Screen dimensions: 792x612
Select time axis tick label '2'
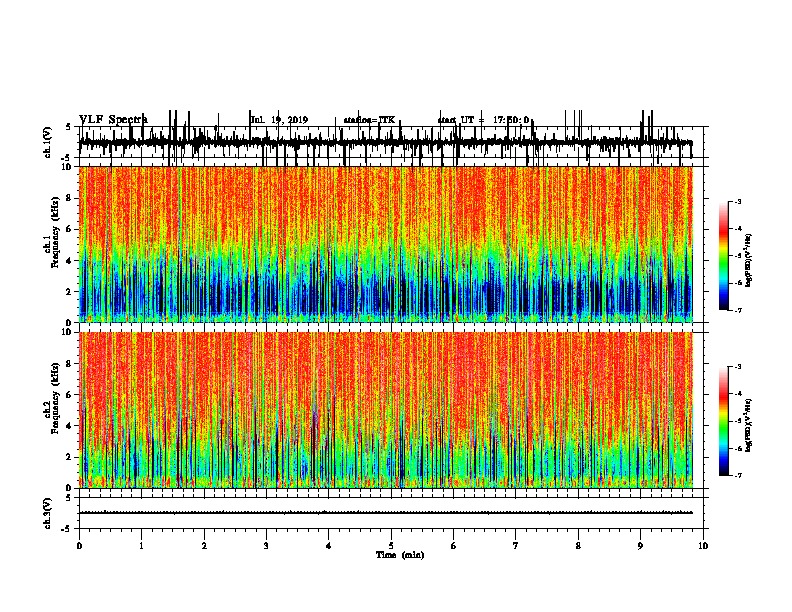pyautogui.click(x=204, y=546)
